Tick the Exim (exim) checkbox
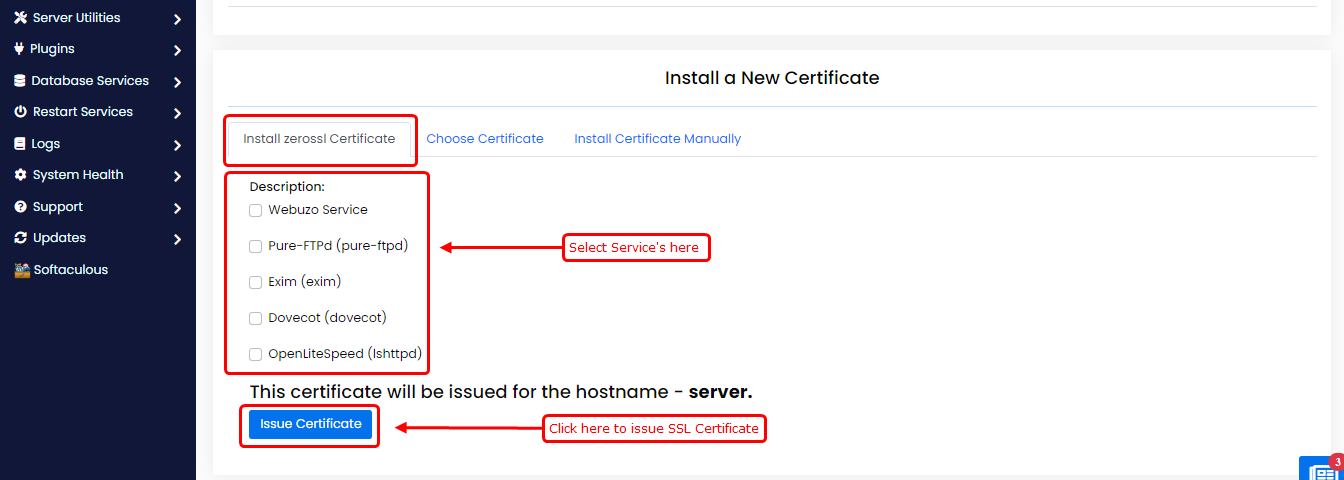 255,282
